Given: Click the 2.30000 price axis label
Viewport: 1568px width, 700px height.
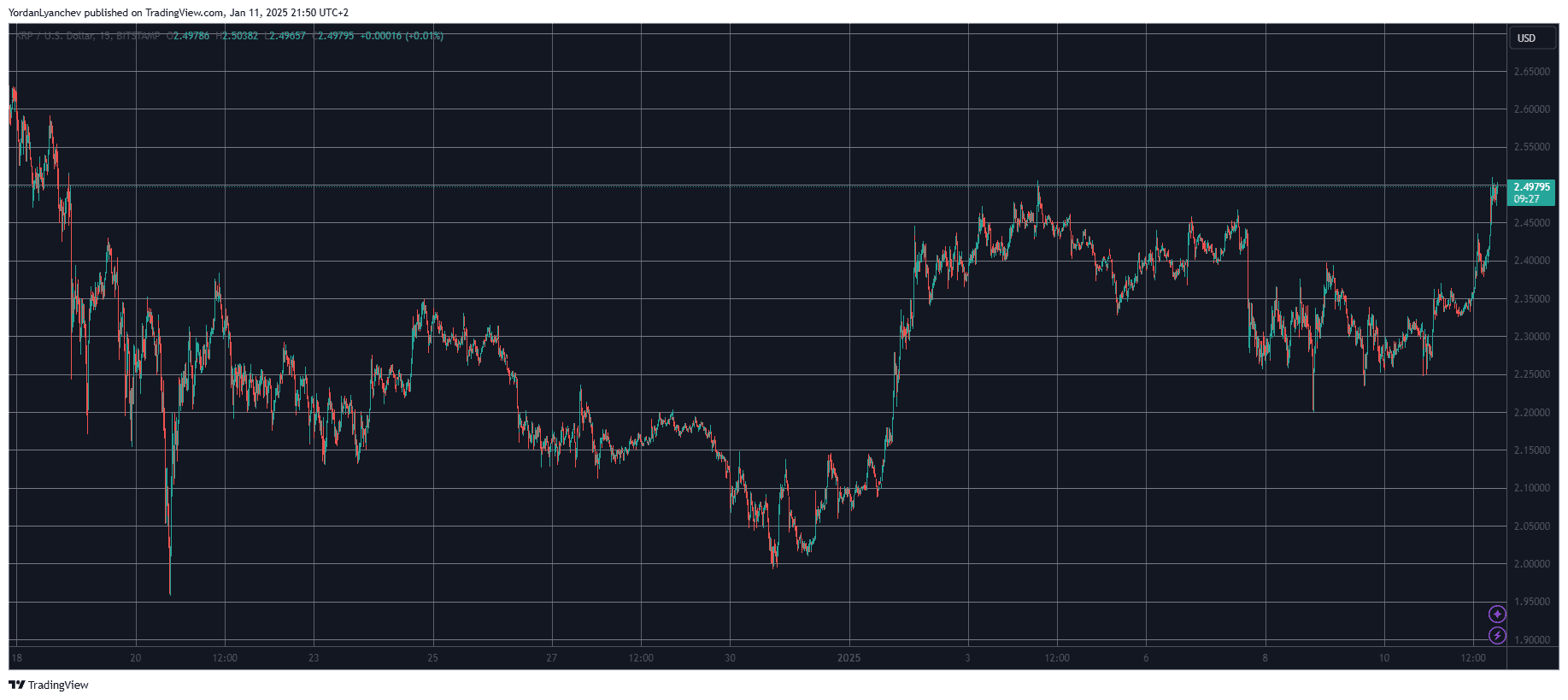Looking at the screenshot, I should click(x=1531, y=337).
